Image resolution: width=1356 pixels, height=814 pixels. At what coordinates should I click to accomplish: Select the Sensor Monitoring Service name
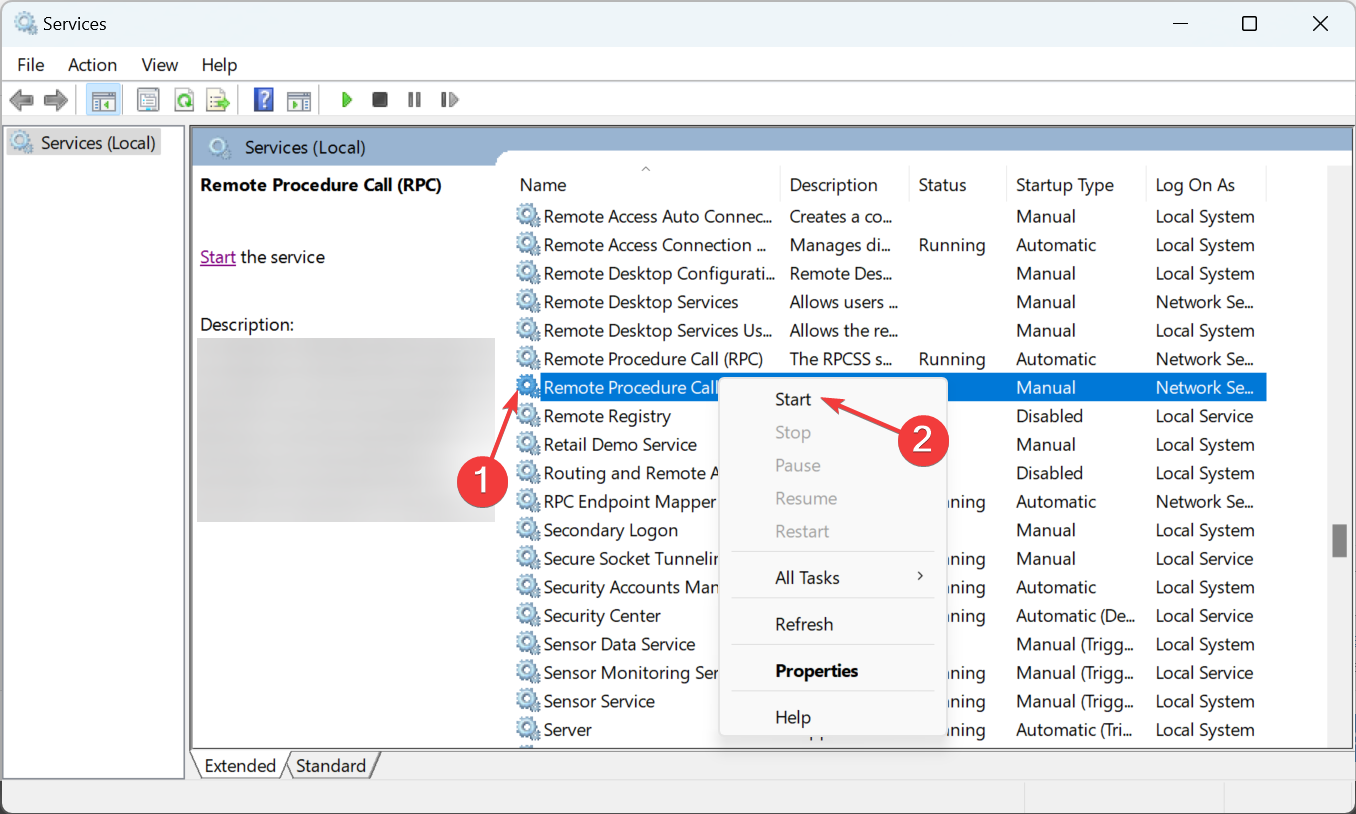pos(632,672)
